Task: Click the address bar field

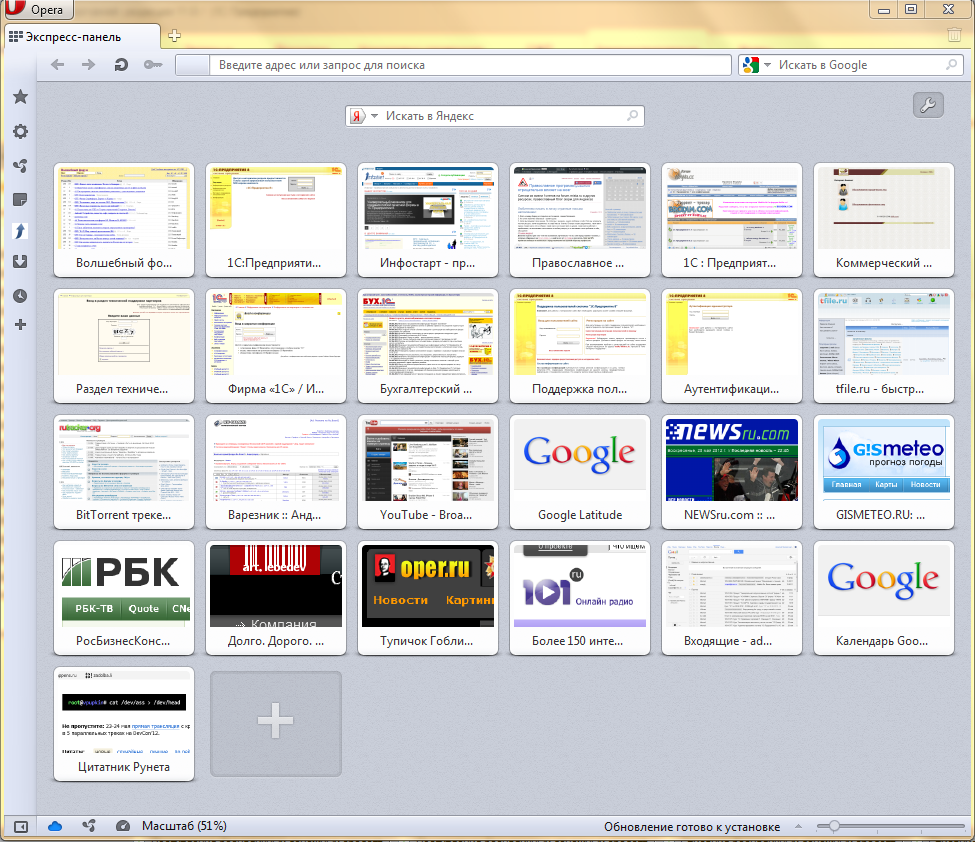Action: pyautogui.click(x=453, y=65)
